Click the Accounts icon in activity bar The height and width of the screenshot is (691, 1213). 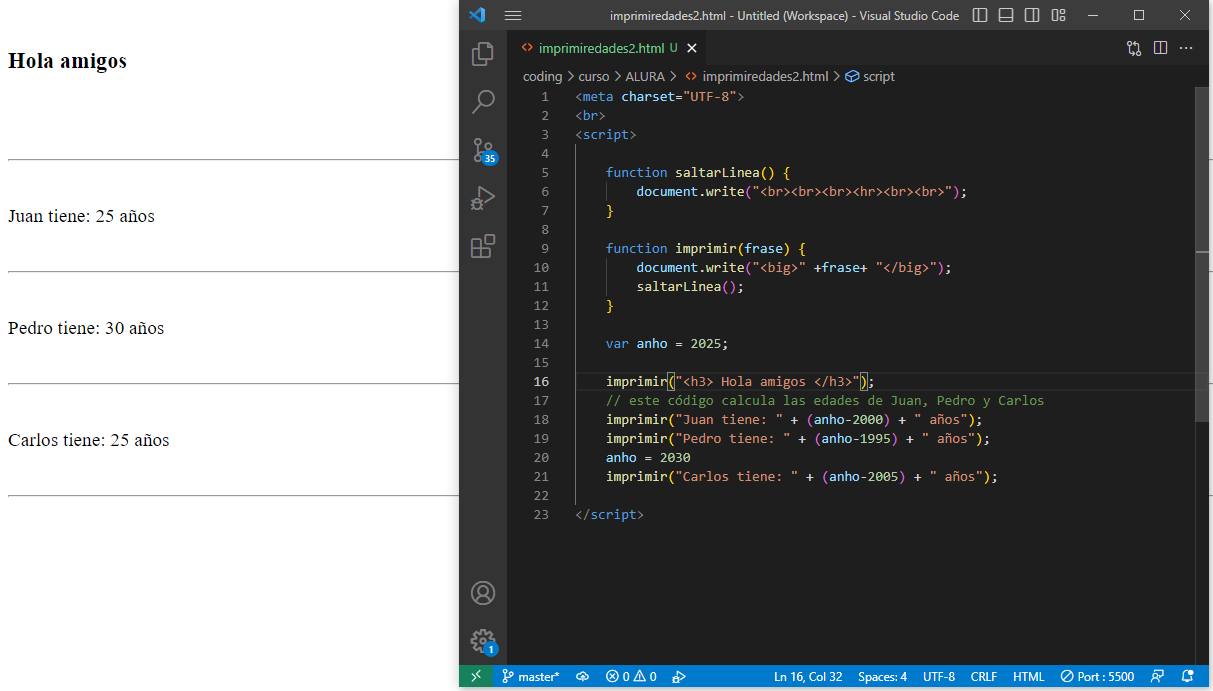483,593
